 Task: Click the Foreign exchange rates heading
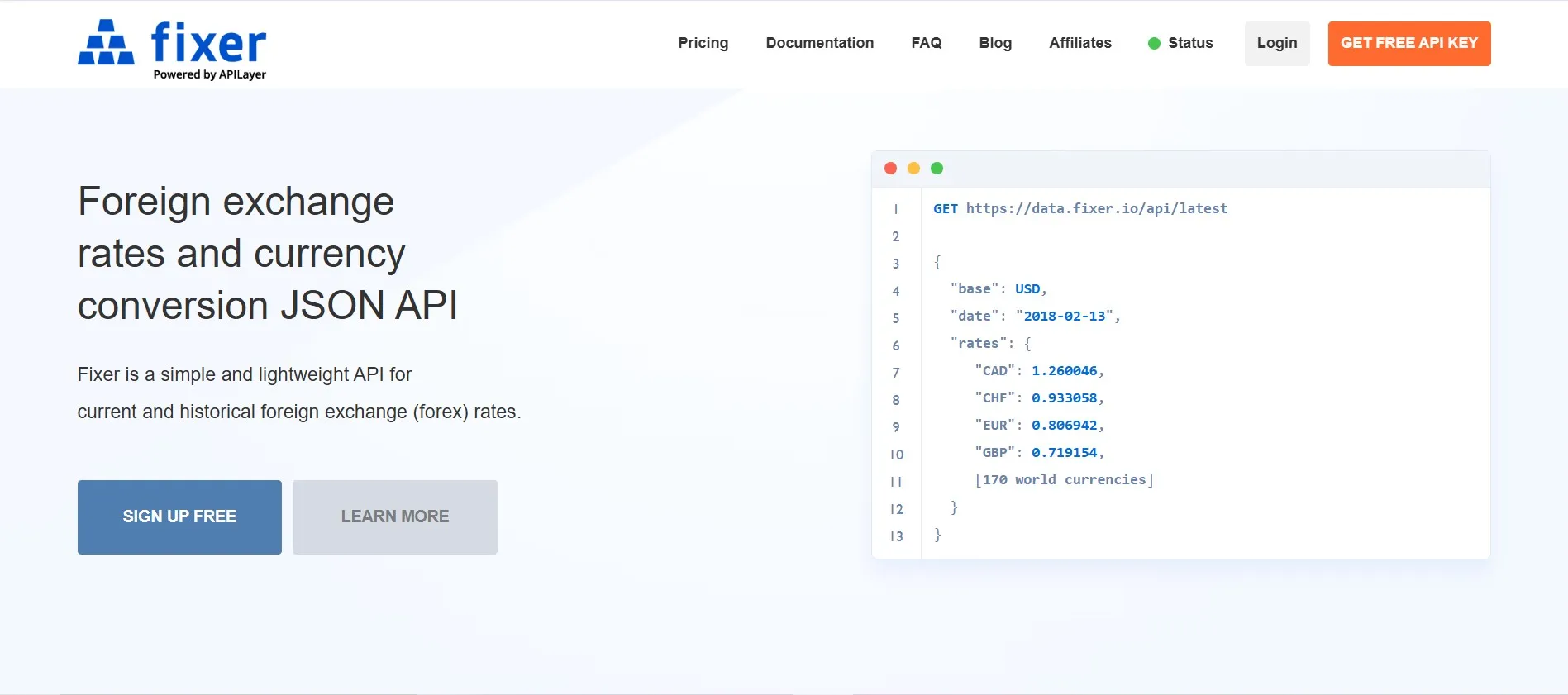pyautogui.click(x=268, y=254)
